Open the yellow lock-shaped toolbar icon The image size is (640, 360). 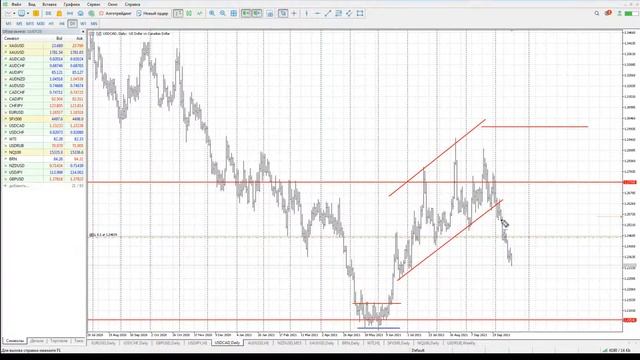(x=59, y=13)
